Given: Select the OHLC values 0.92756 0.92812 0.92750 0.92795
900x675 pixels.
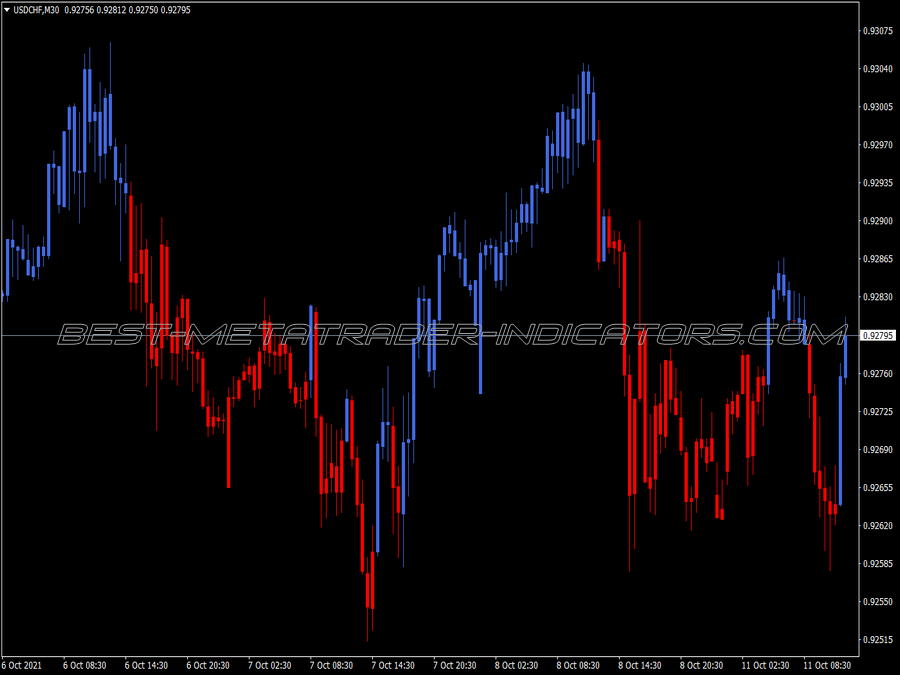Looking at the screenshot, I should coord(127,10).
